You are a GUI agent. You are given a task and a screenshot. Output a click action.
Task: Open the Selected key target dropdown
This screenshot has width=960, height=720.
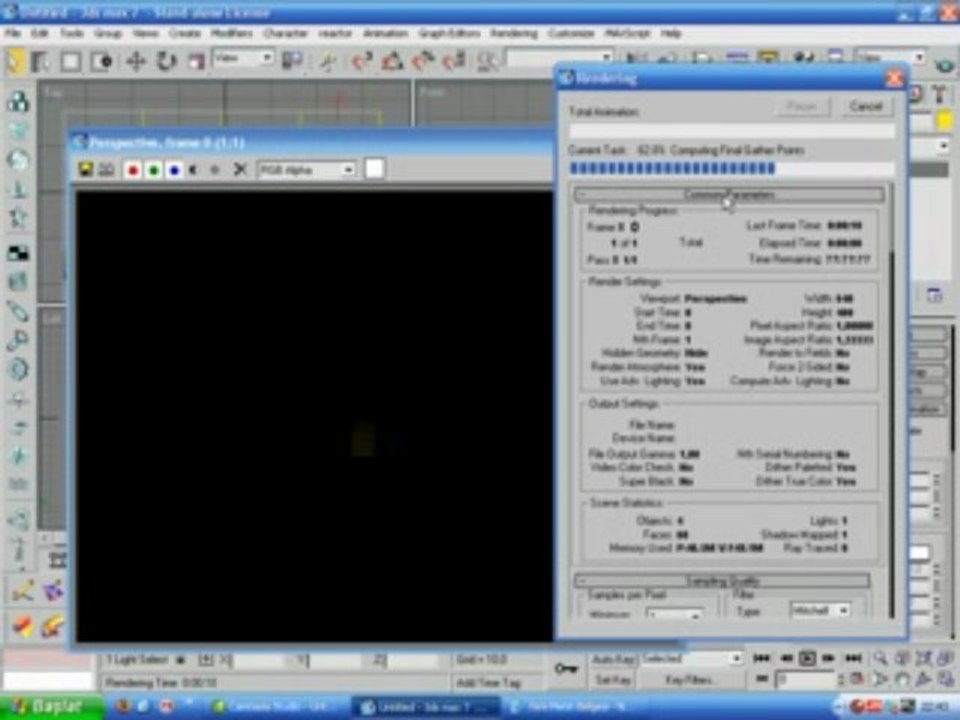point(692,659)
